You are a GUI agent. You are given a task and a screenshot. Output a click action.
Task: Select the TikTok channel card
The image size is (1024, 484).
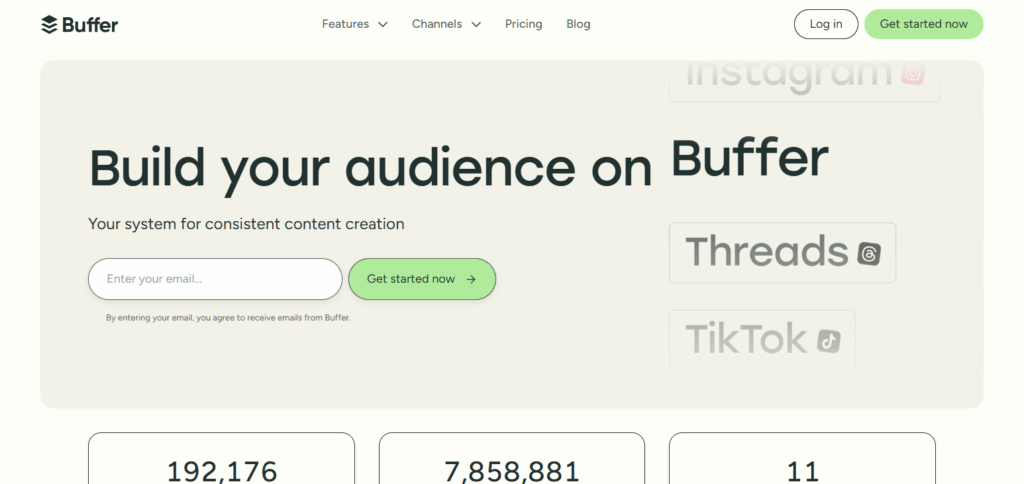[x=762, y=340]
